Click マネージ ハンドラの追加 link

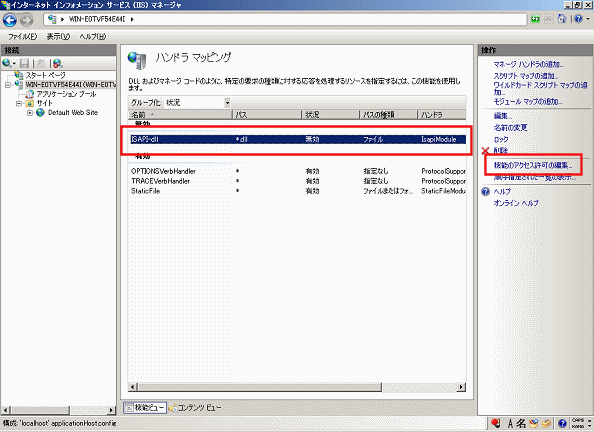point(528,65)
